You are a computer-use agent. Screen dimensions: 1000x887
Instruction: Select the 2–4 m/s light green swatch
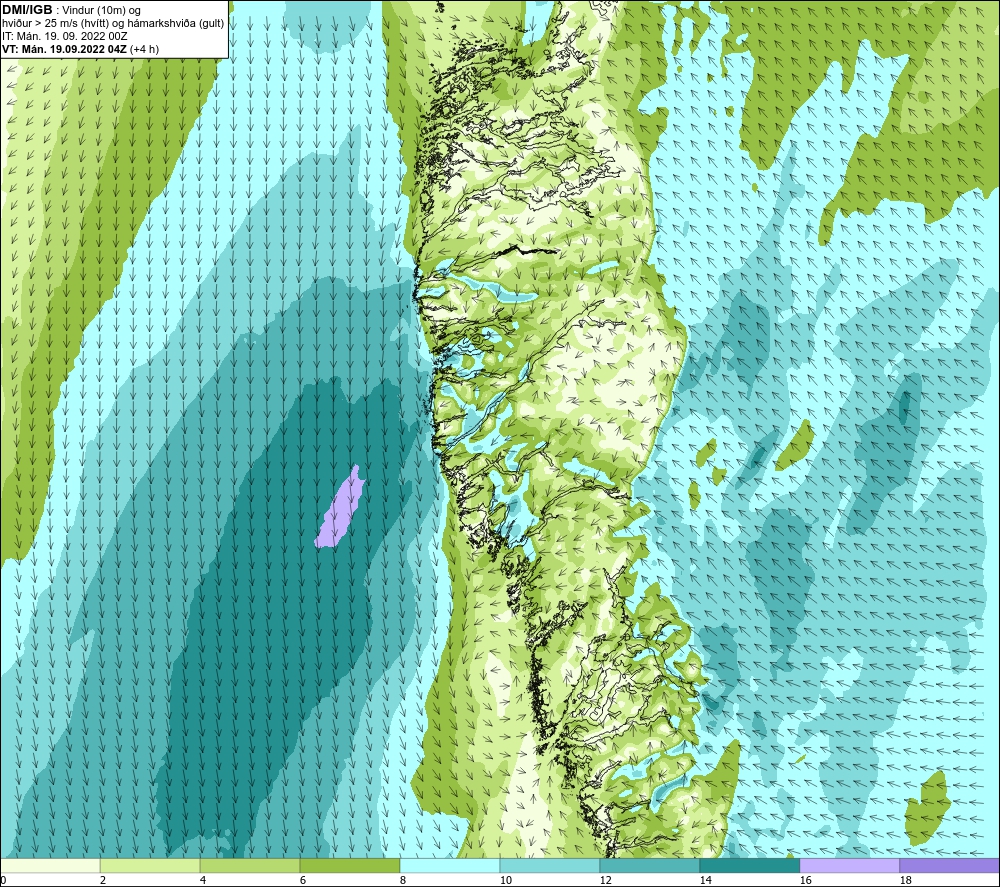point(150,866)
